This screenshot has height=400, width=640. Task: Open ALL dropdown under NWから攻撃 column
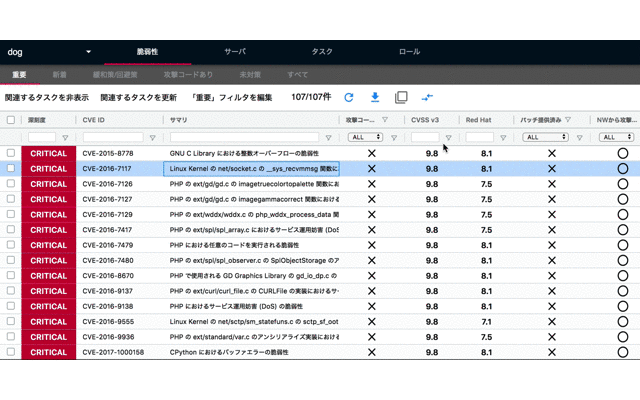click(x=616, y=137)
